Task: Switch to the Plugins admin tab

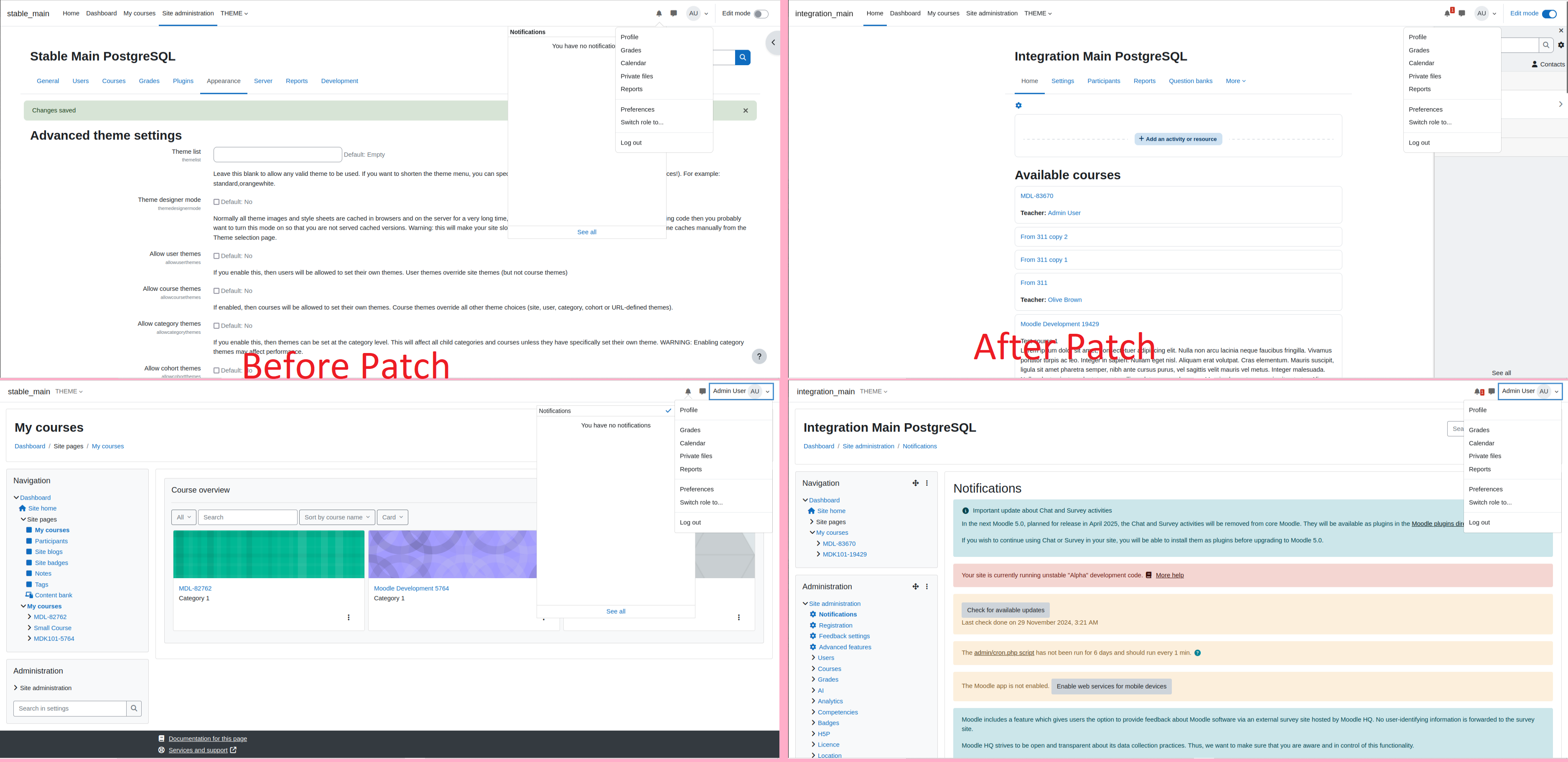Action: pos(183,81)
